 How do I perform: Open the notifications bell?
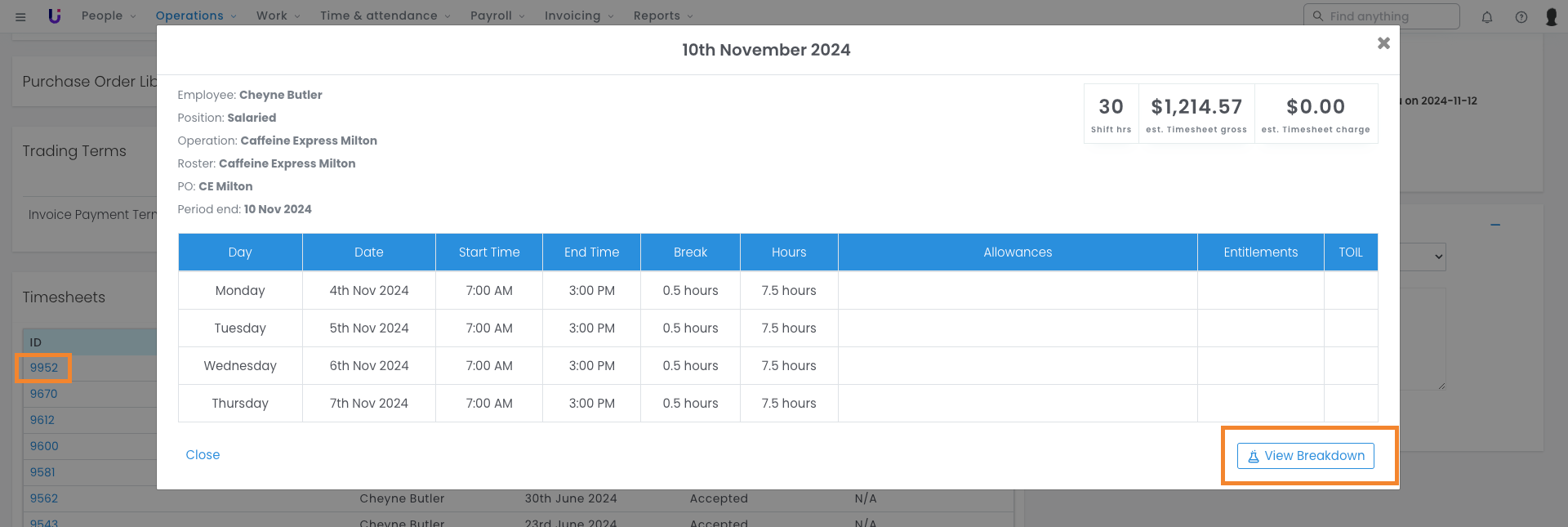pos(1487,16)
